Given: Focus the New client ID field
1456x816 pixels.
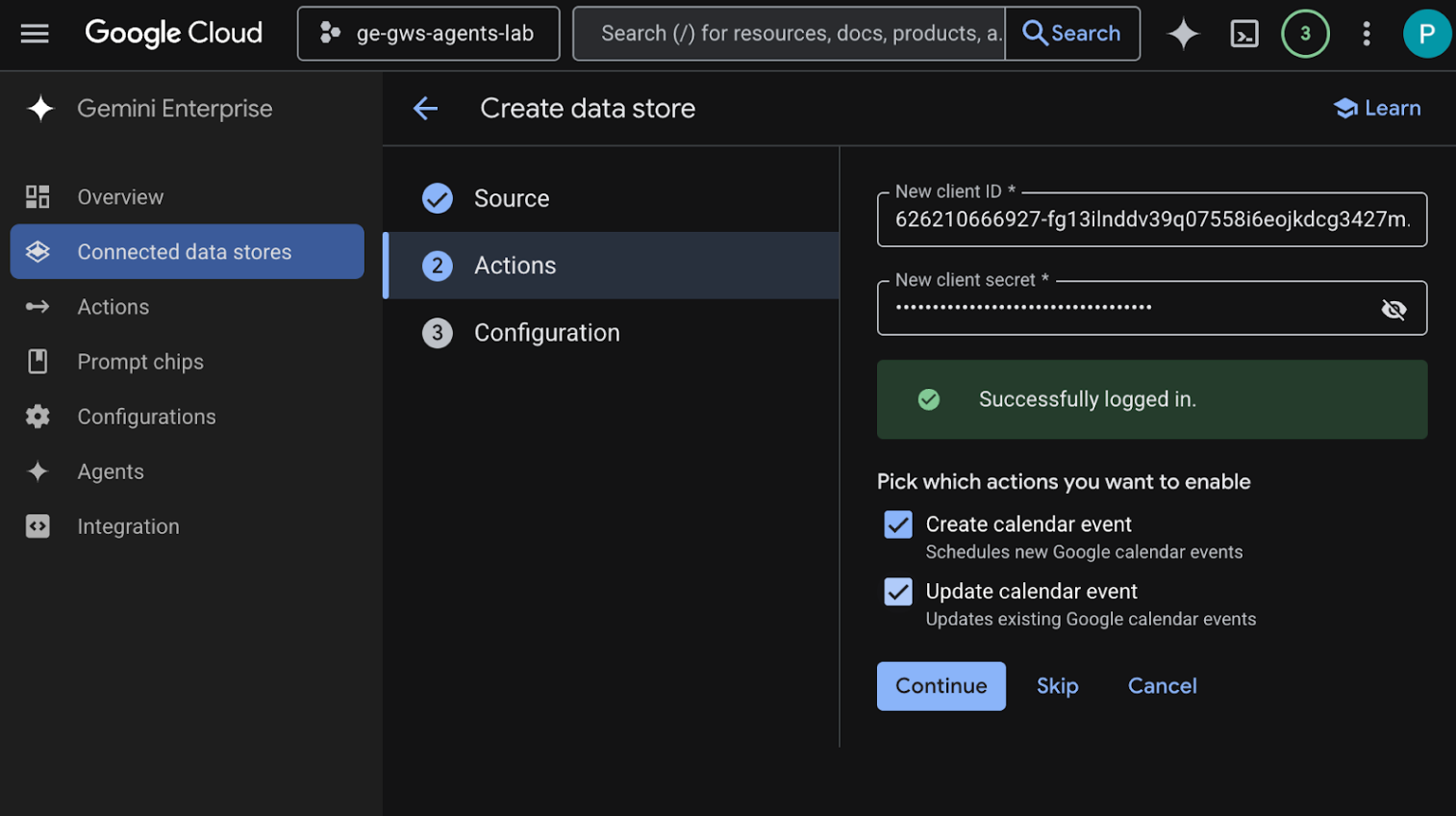Looking at the screenshot, I should 1150,220.
